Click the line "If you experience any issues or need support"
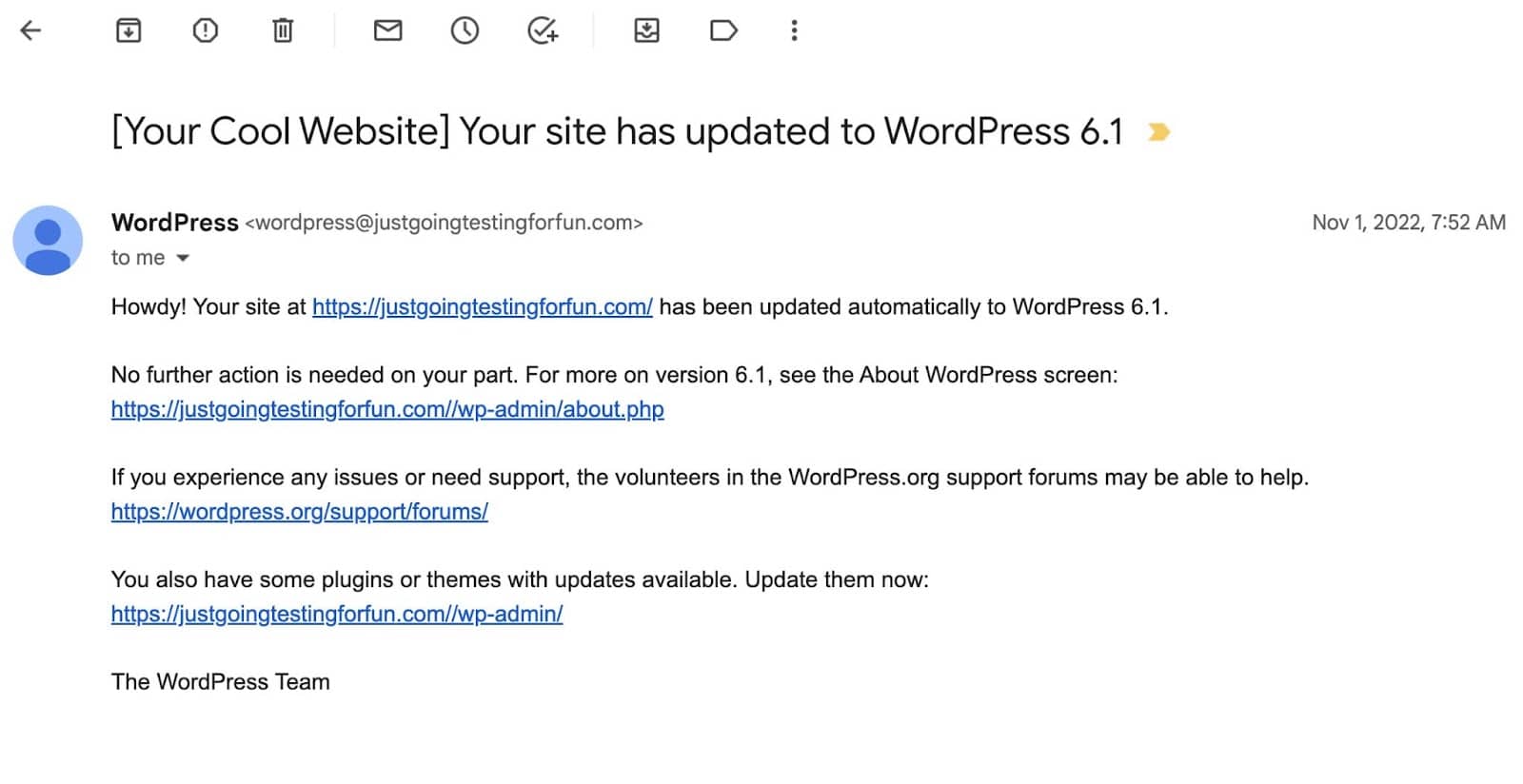 (x=710, y=477)
